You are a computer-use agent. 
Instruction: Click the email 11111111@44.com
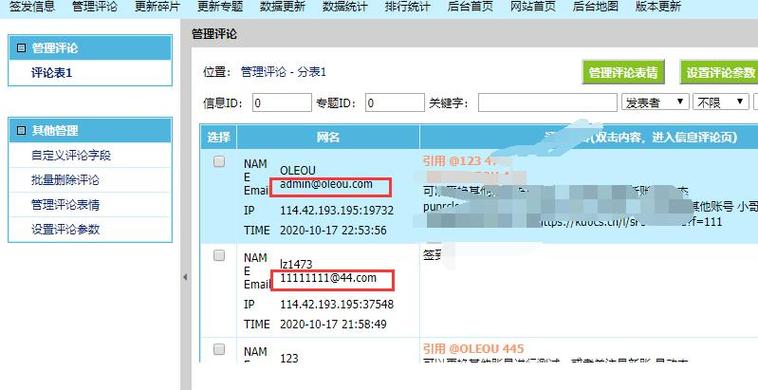[328, 278]
